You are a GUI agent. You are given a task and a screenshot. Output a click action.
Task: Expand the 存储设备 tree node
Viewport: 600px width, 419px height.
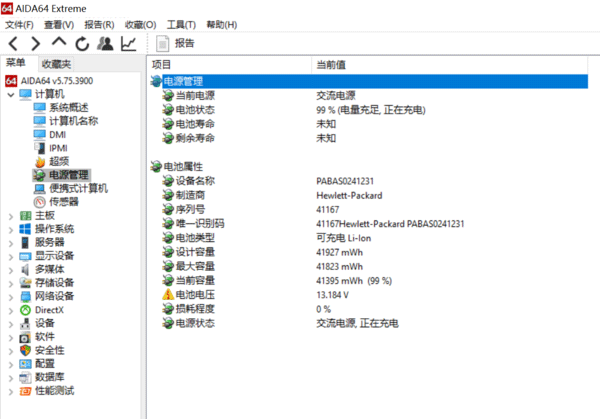point(11,284)
